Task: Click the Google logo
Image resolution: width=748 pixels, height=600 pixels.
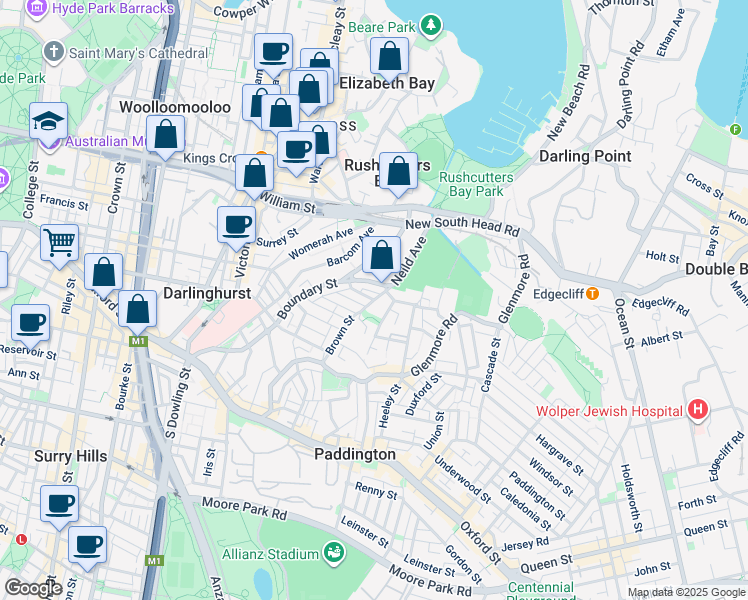Action: pos(32,588)
